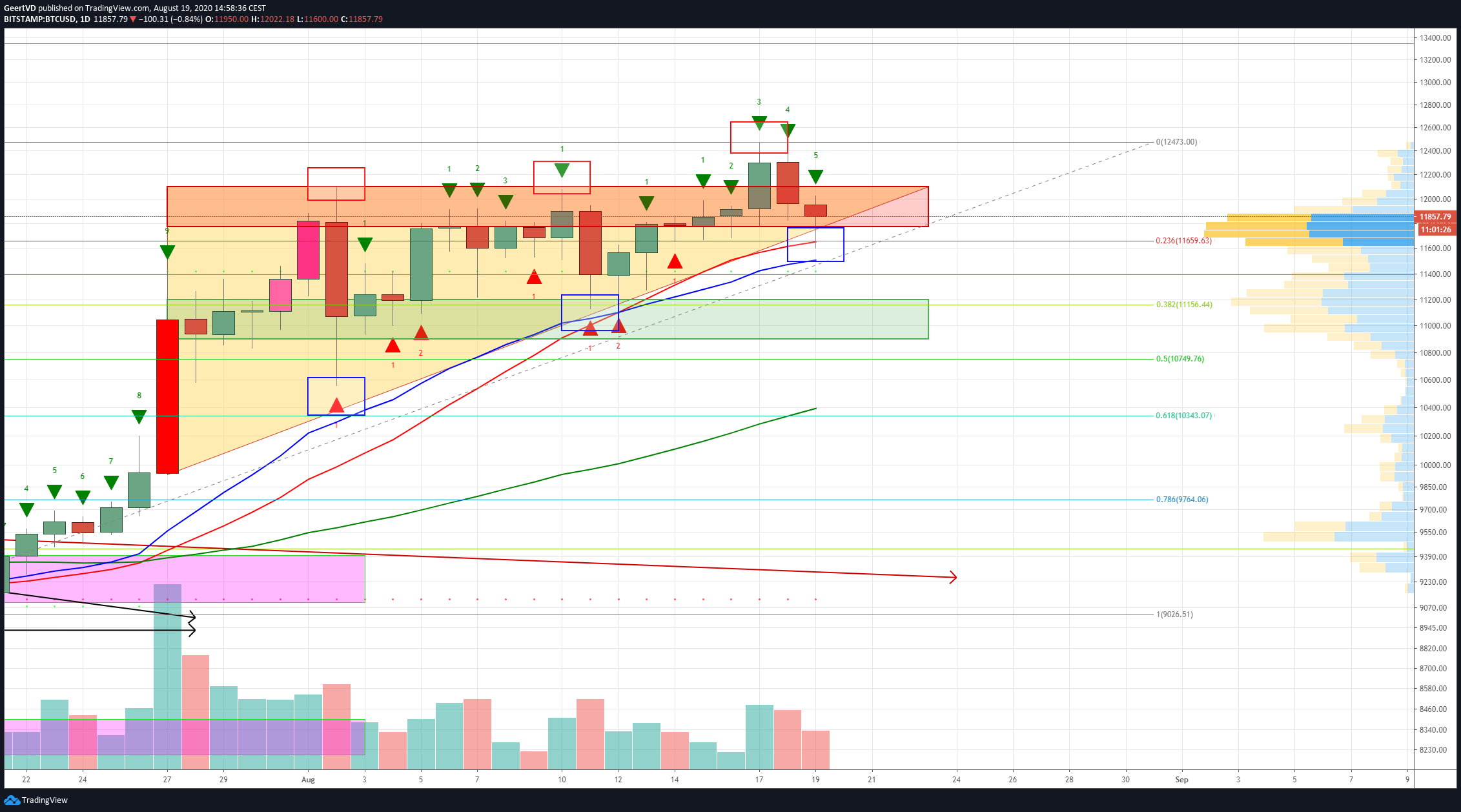Select the BITSTAMP:BTCUSD symbol label
Image resolution: width=1461 pixels, height=812 pixels.
(x=40, y=19)
